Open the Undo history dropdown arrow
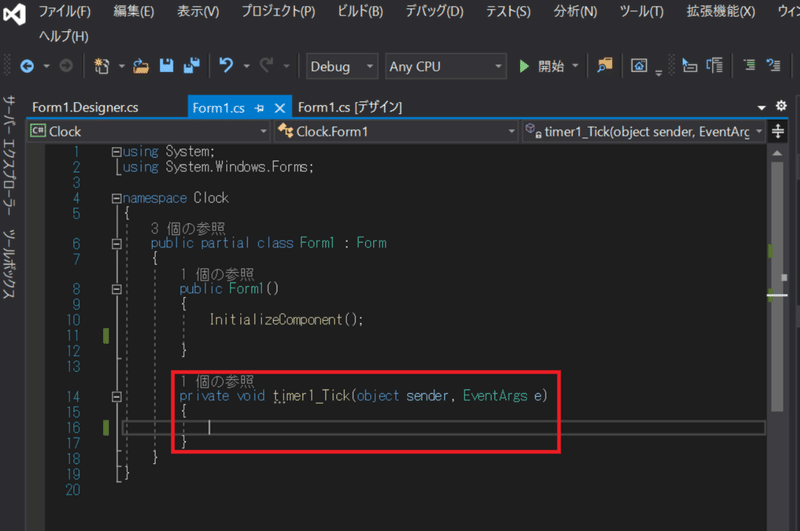This screenshot has height=531, width=800. point(246,66)
